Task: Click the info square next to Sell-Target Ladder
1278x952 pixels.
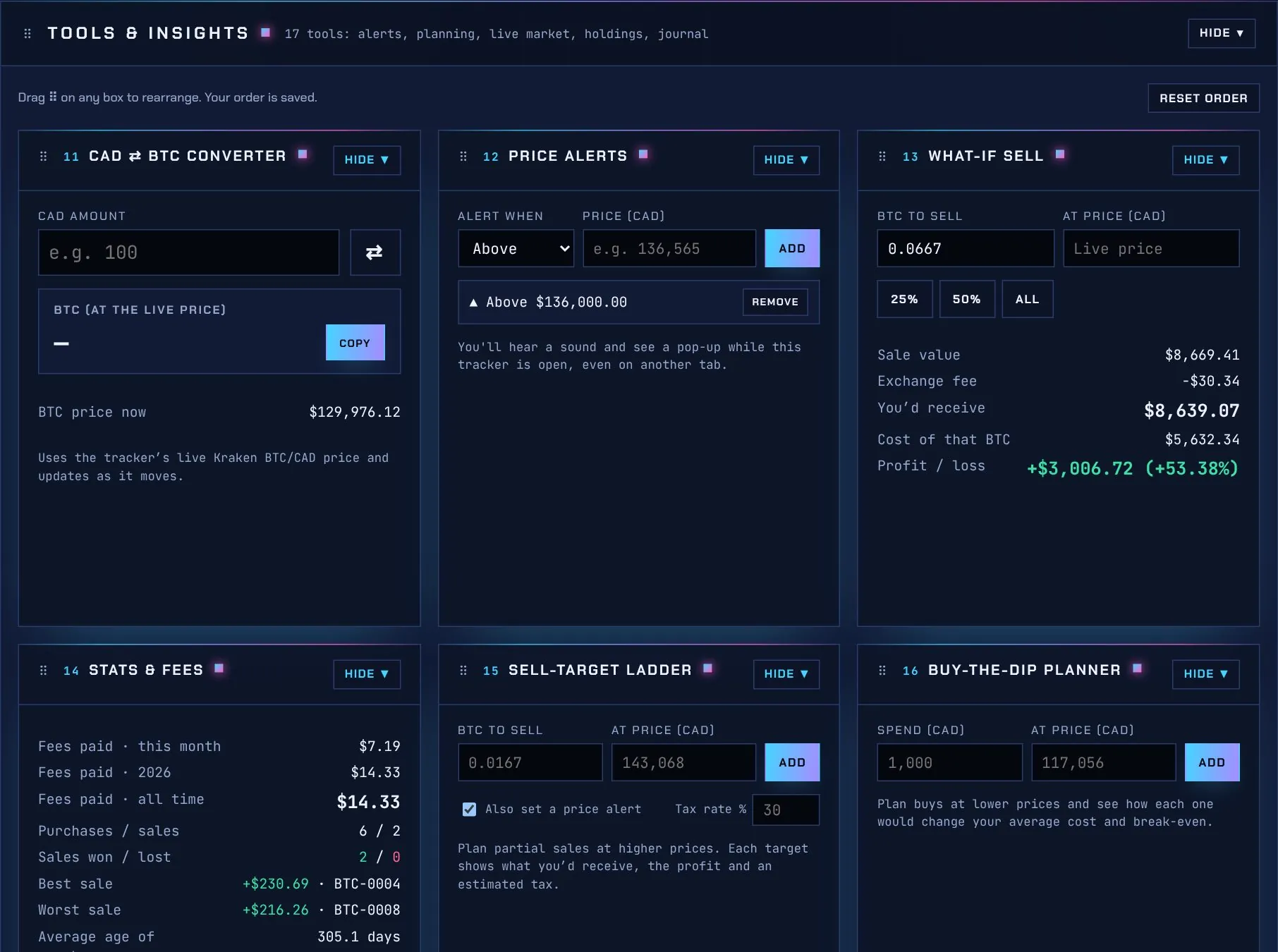Action: coord(708,668)
